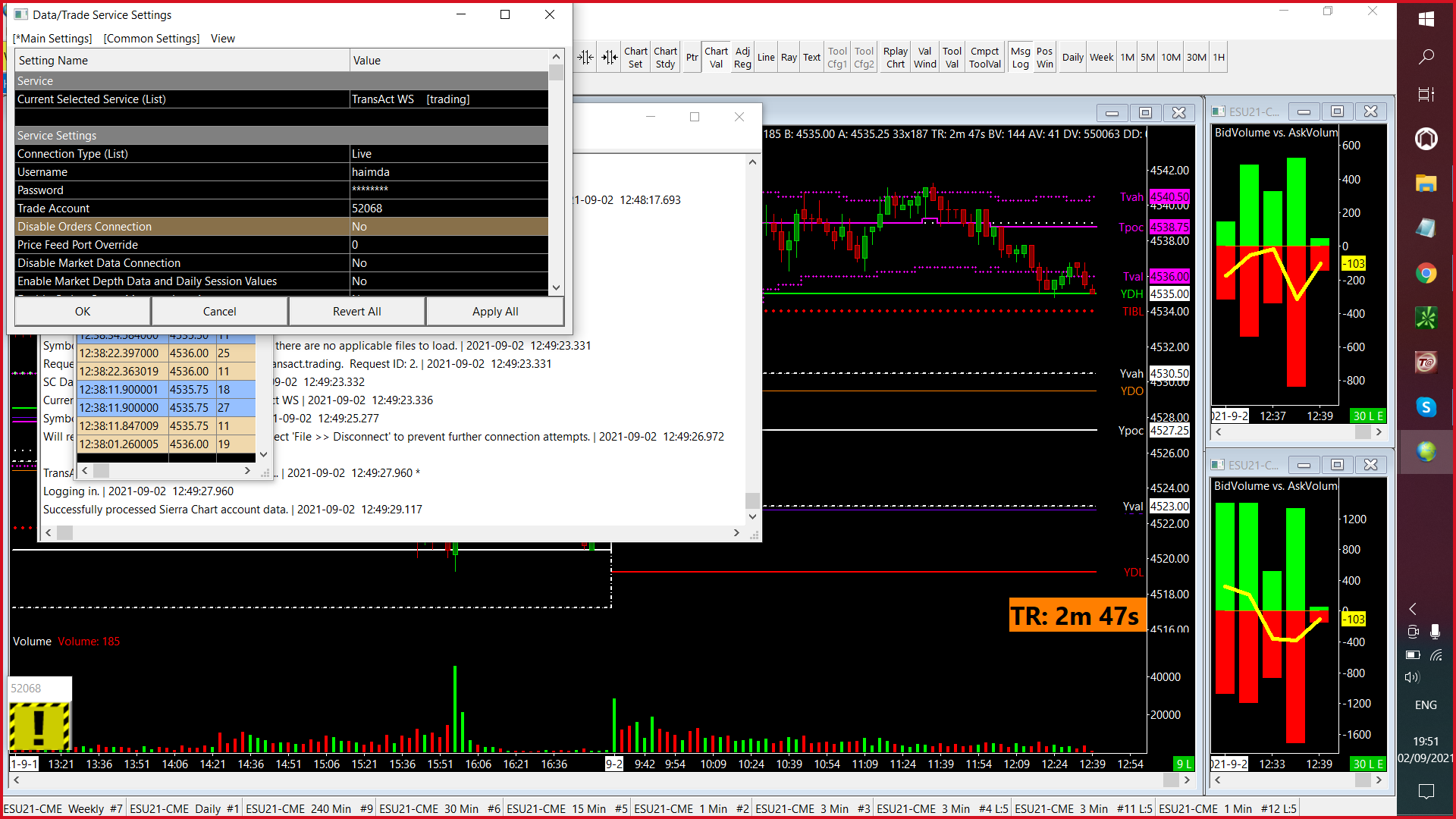Image resolution: width=1456 pixels, height=819 pixels.
Task: Click the yellow warning exclamation icon
Action: tap(39, 726)
